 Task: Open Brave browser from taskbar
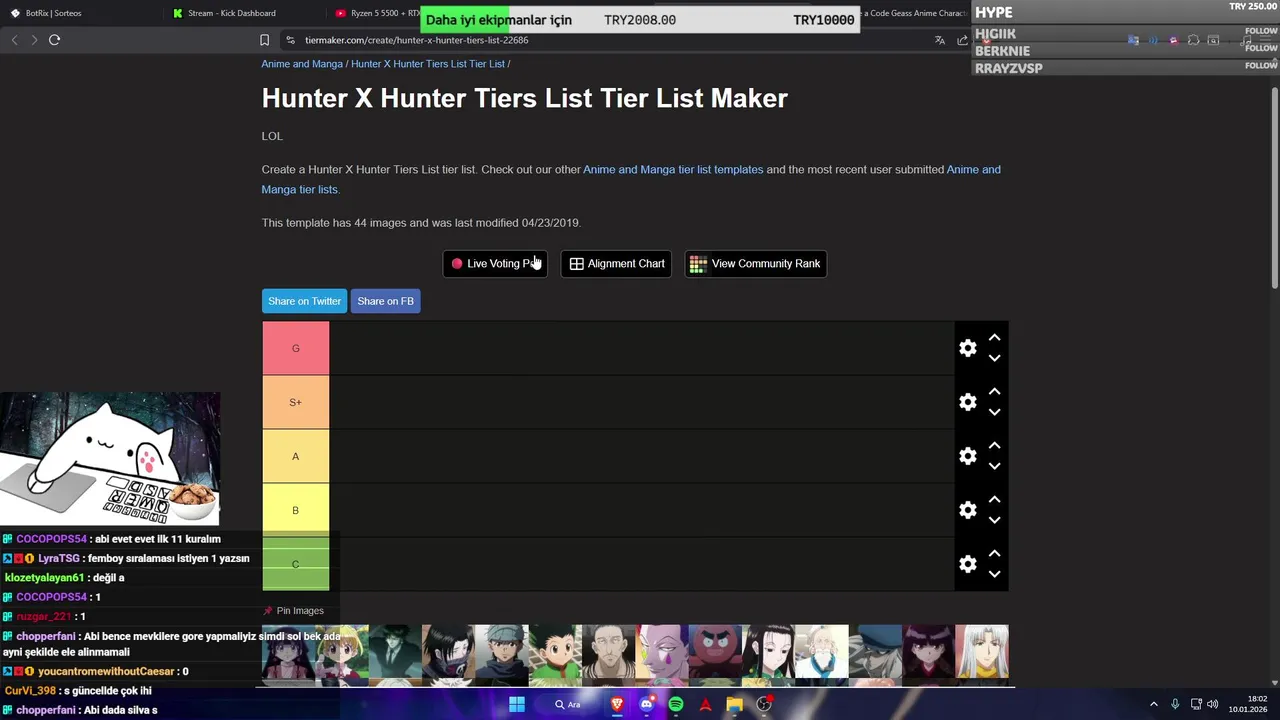click(617, 704)
